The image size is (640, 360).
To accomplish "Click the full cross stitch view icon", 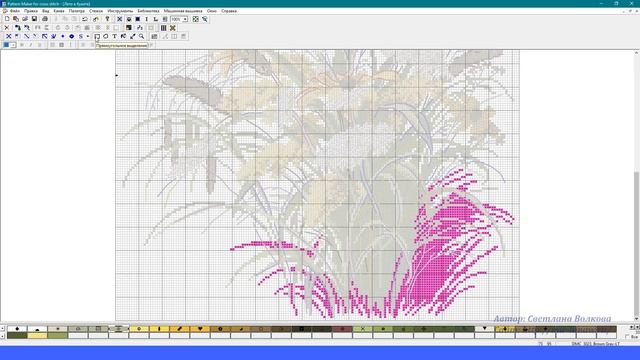I will [x=120, y=19].
